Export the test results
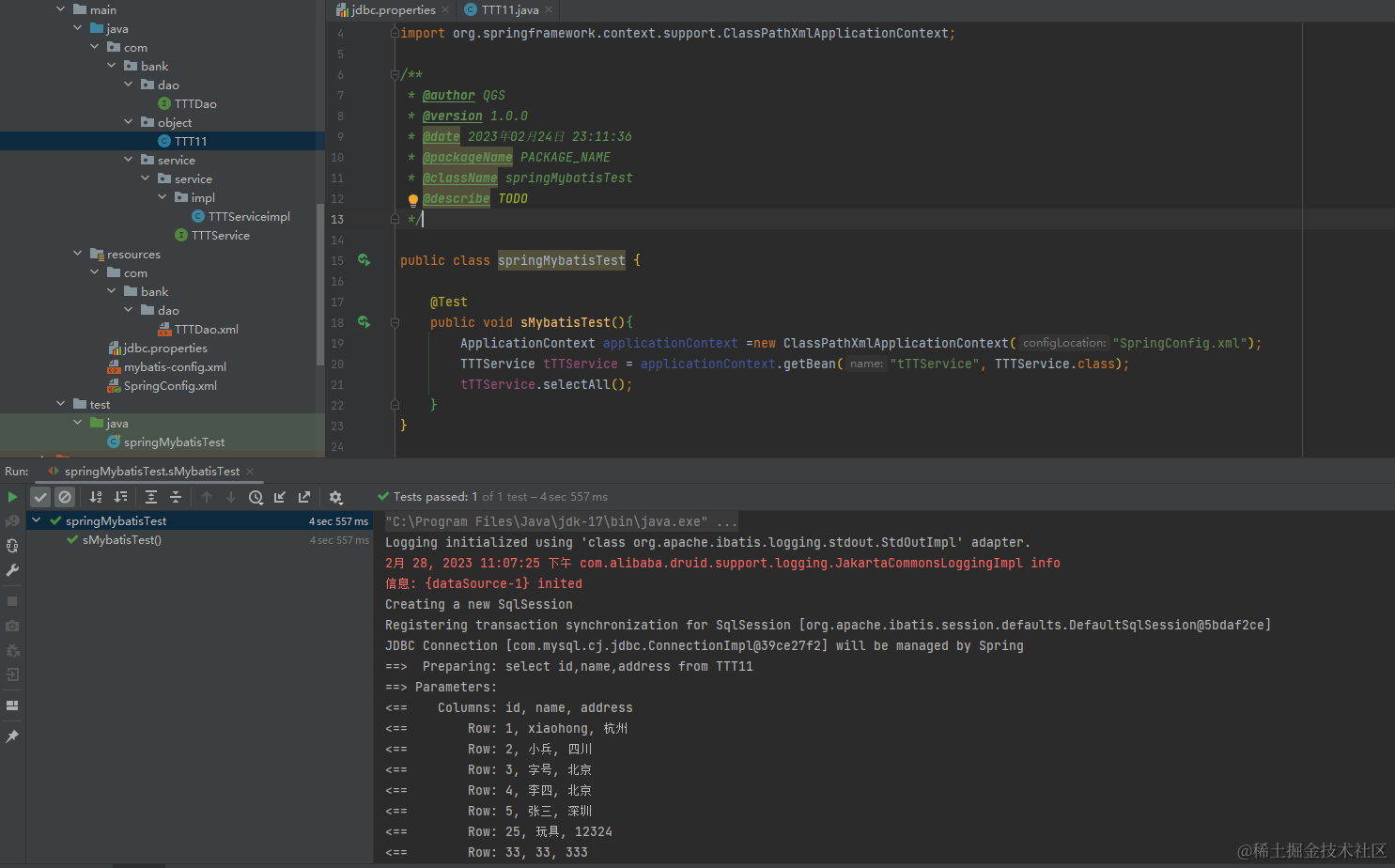The height and width of the screenshot is (868, 1395). [304, 497]
